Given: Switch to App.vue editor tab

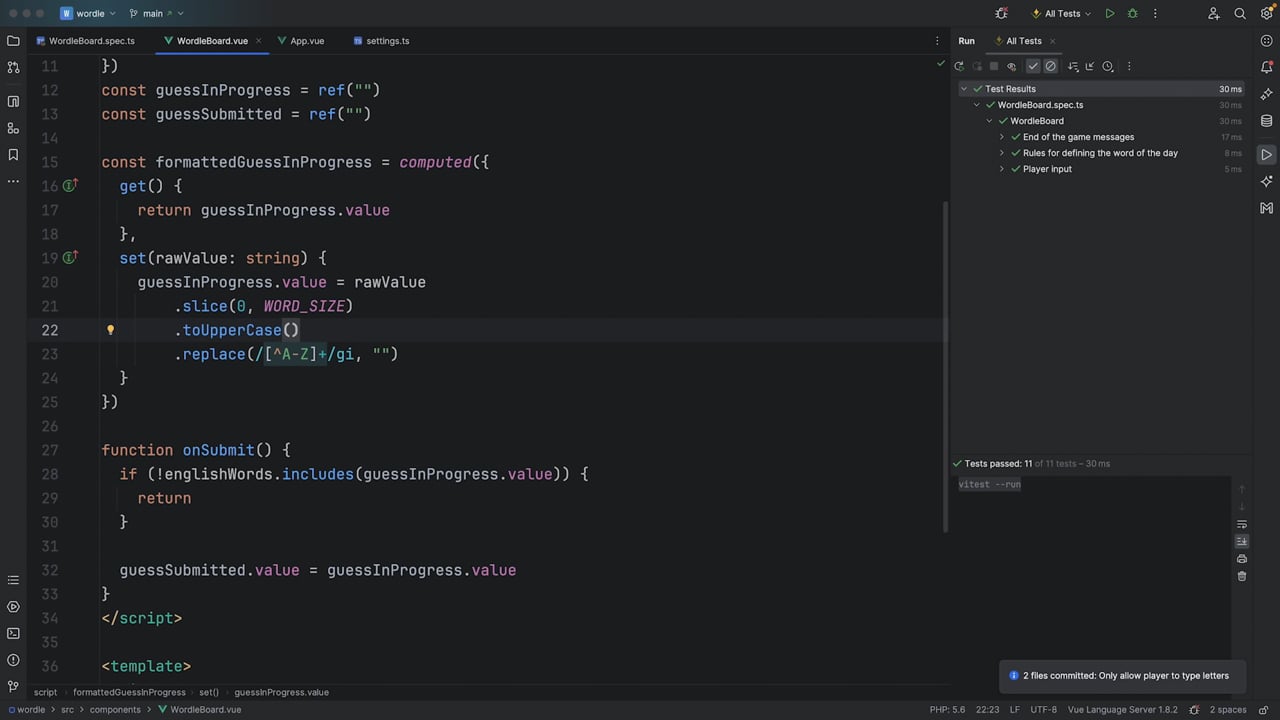Looking at the screenshot, I should (x=300, y=41).
